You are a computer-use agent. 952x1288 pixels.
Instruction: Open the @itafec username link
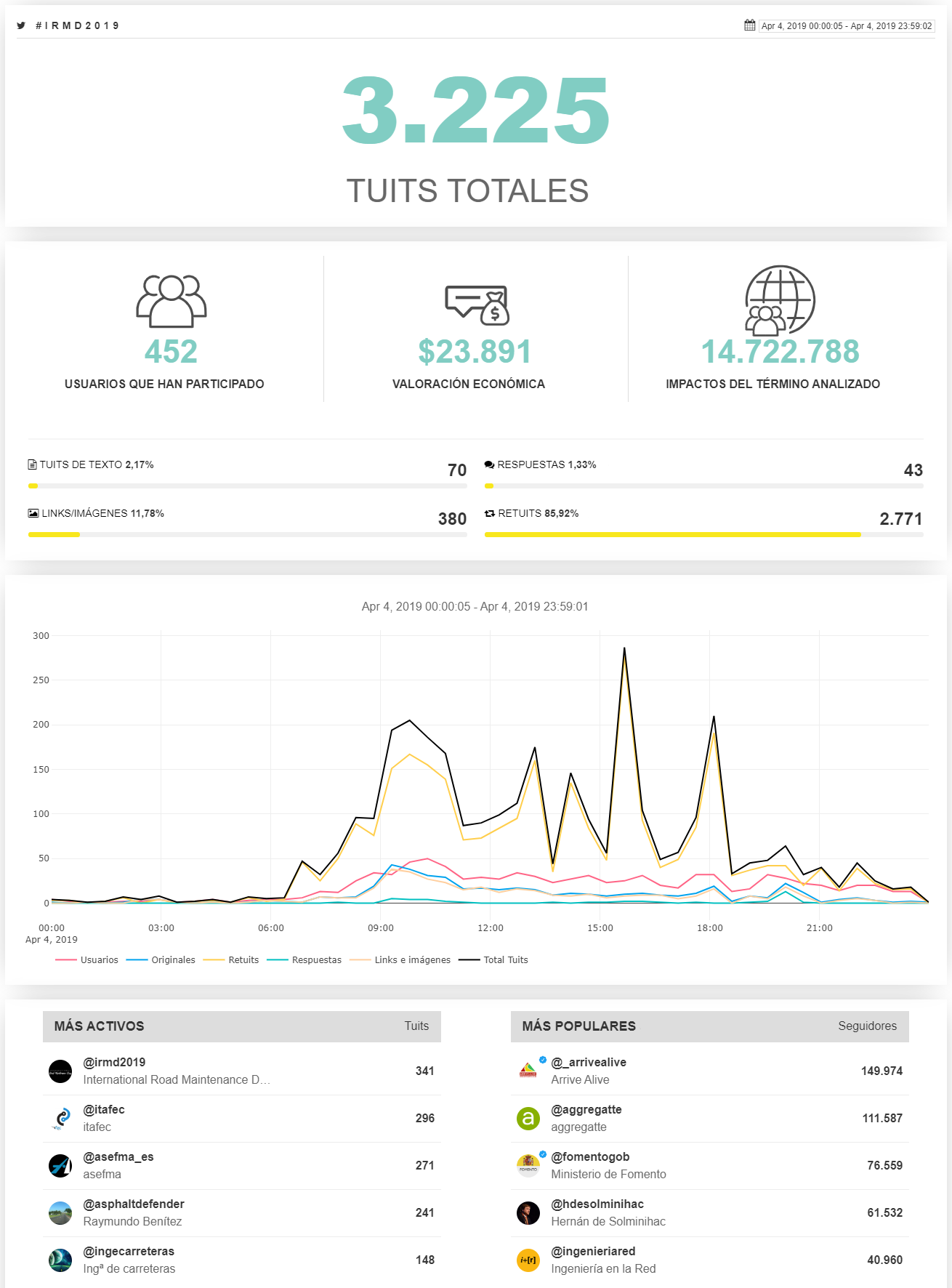click(x=104, y=1110)
